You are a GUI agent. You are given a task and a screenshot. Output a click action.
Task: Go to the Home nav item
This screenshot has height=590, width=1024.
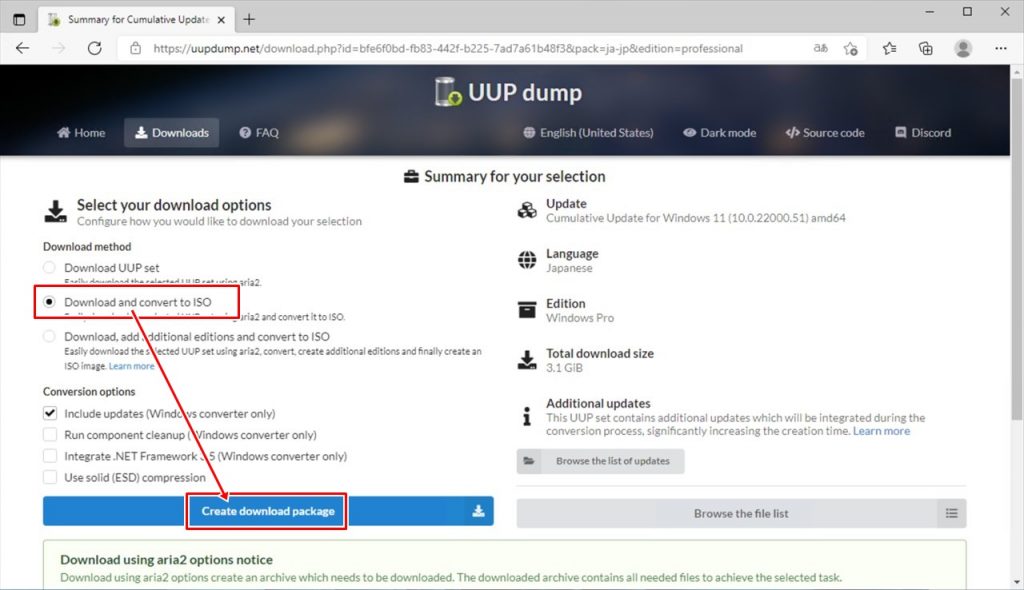(x=81, y=133)
